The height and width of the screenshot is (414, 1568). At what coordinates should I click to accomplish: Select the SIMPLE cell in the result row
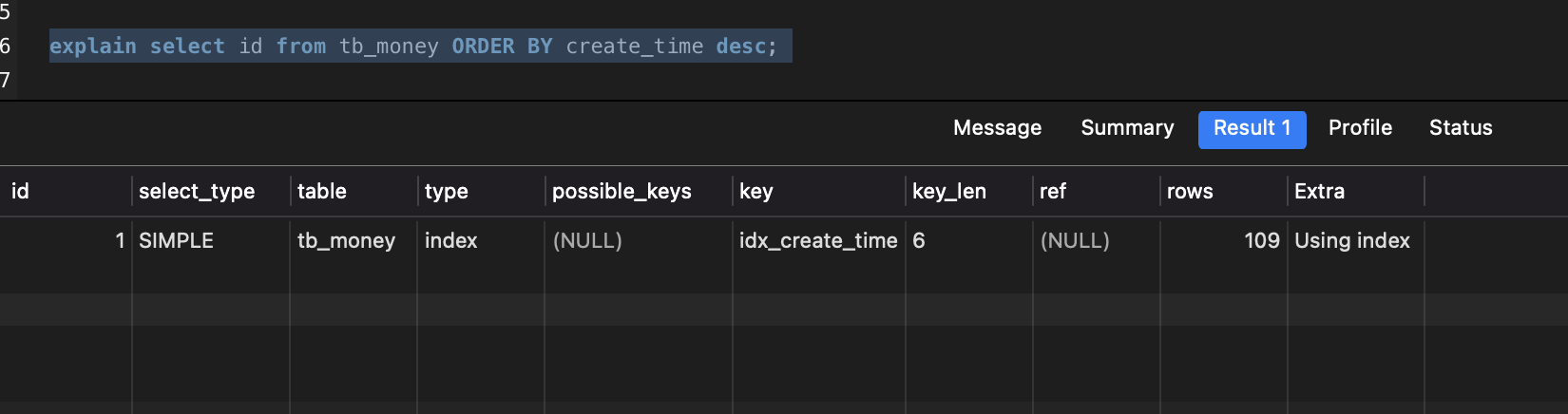177,241
